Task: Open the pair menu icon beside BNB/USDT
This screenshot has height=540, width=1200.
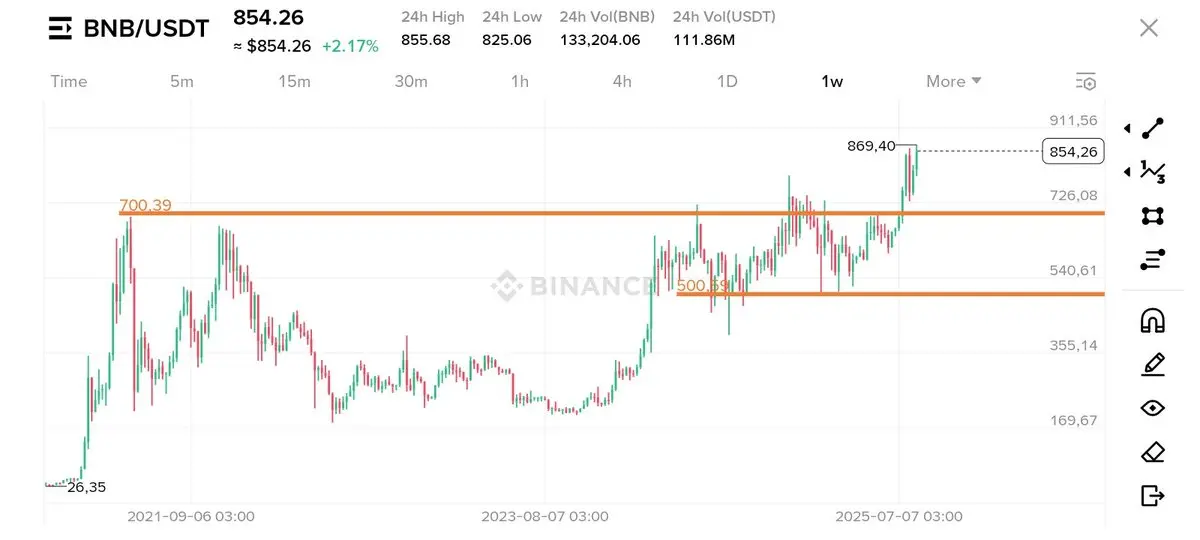Action: point(61,28)
